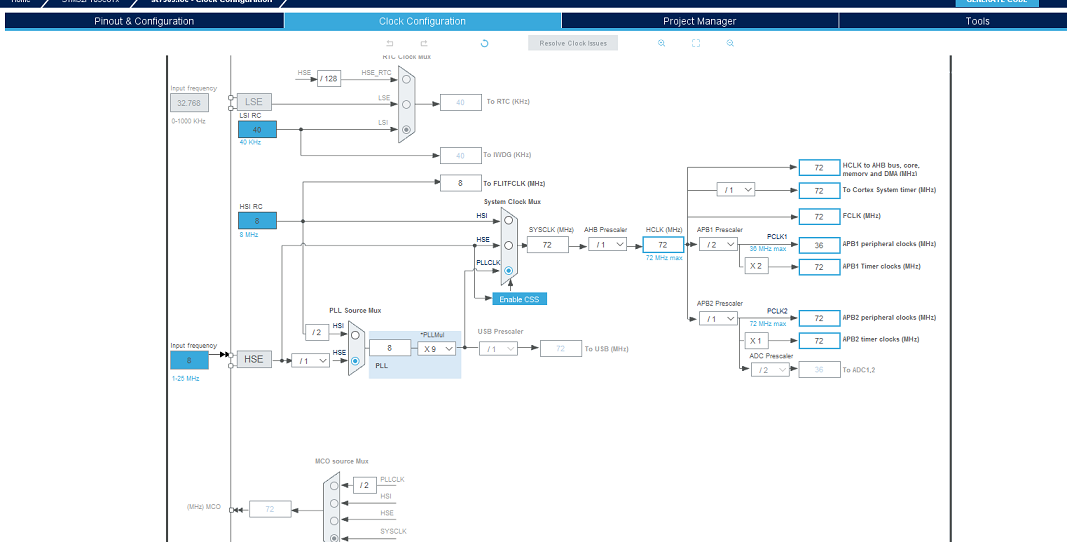Click the APB2 X 1 multiplier box
Viewport: 1067px width, 542px height.
[x=756, y=340]
